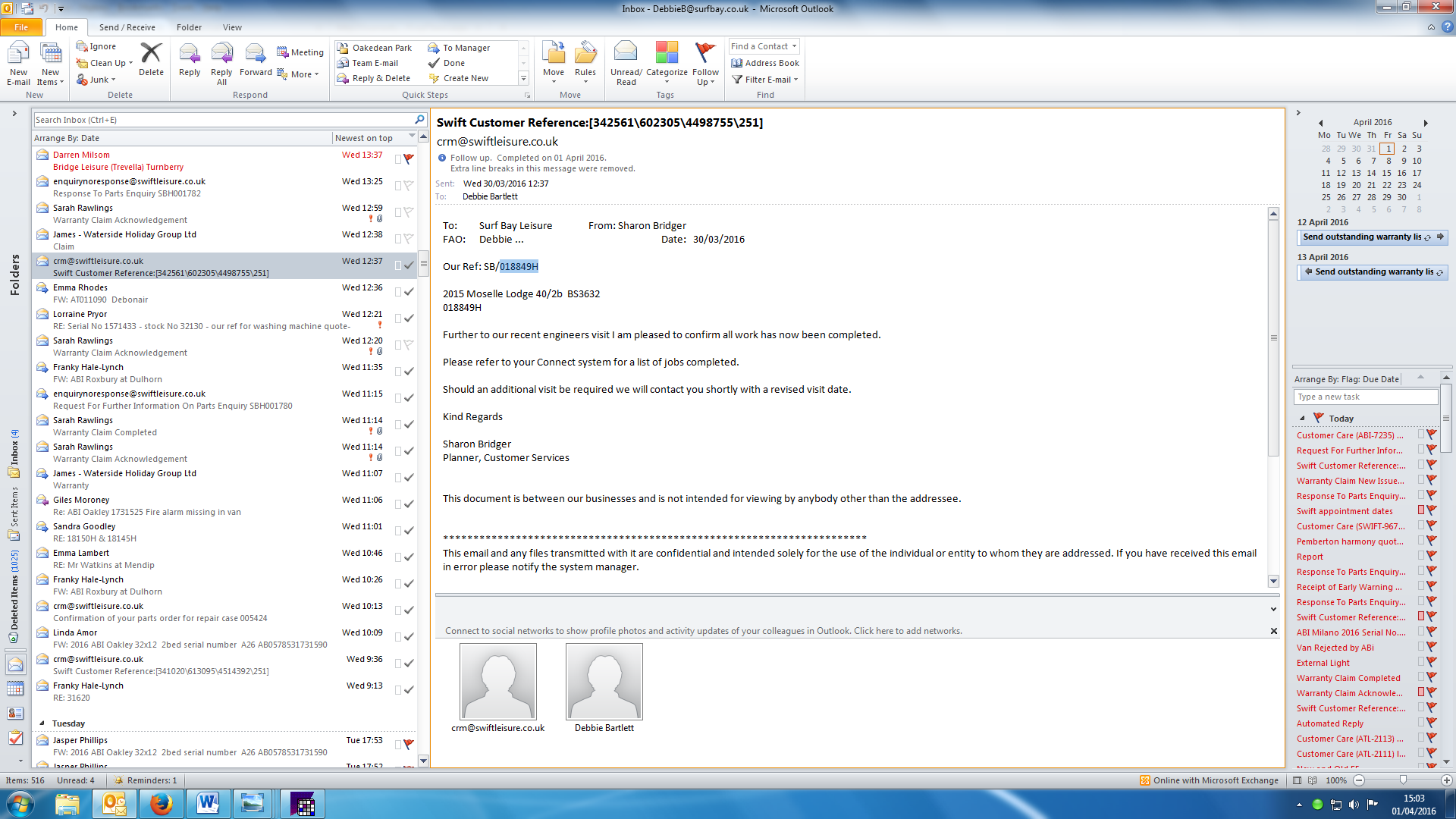Open the Address Book
The height and width of the screenshot is (819, 1456).
[765, 63]
